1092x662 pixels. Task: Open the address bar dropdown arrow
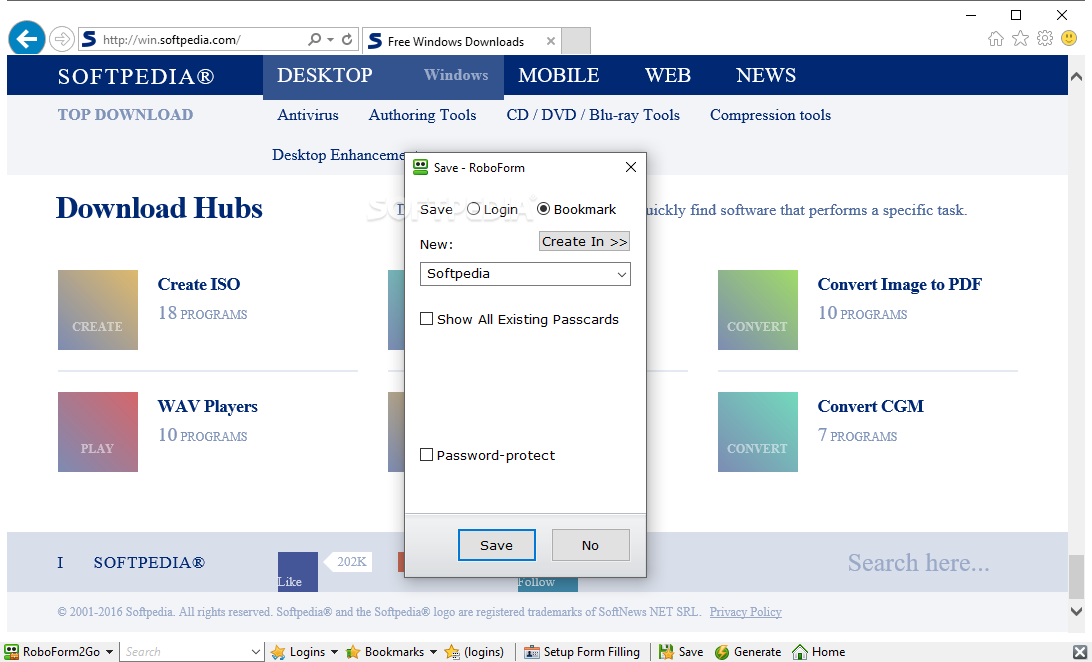331,40
